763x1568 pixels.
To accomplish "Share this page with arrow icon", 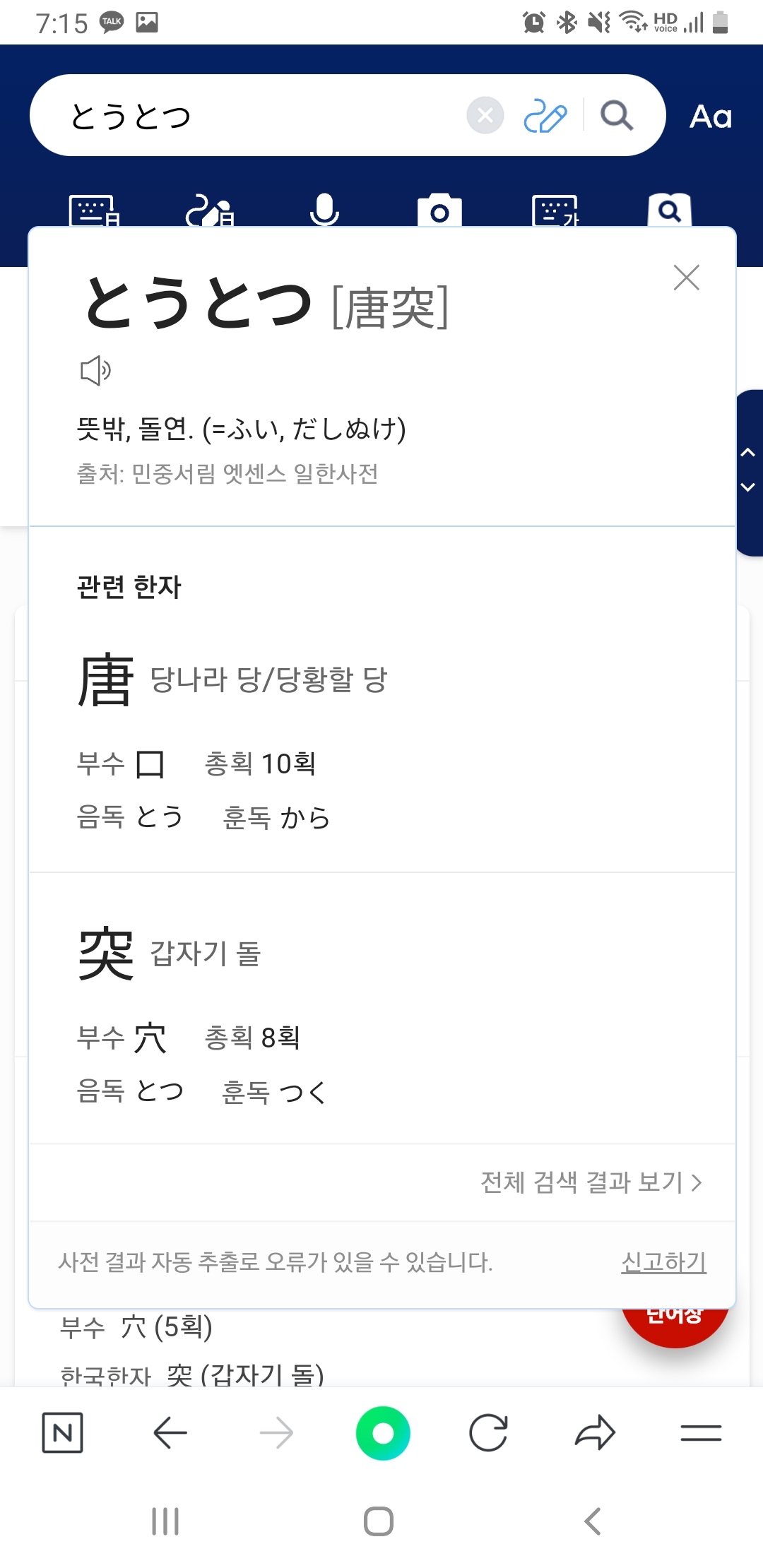I will 595,1433.
